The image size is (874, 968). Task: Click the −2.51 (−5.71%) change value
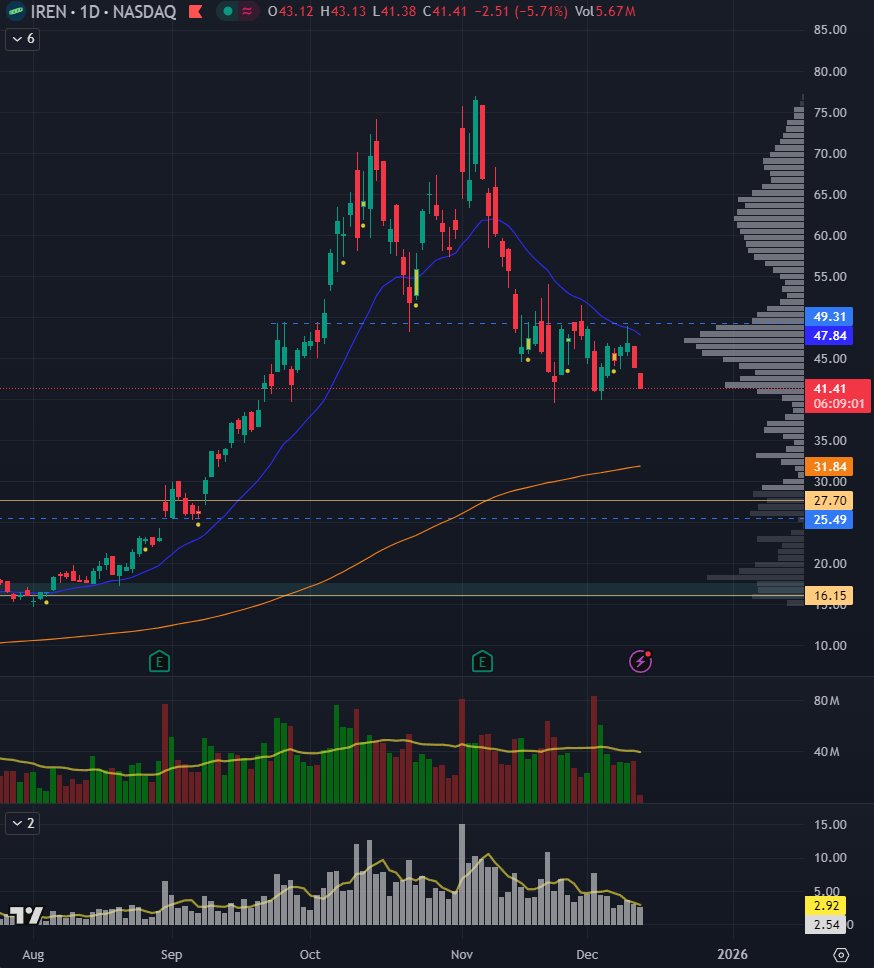click(x=520, y=11)
